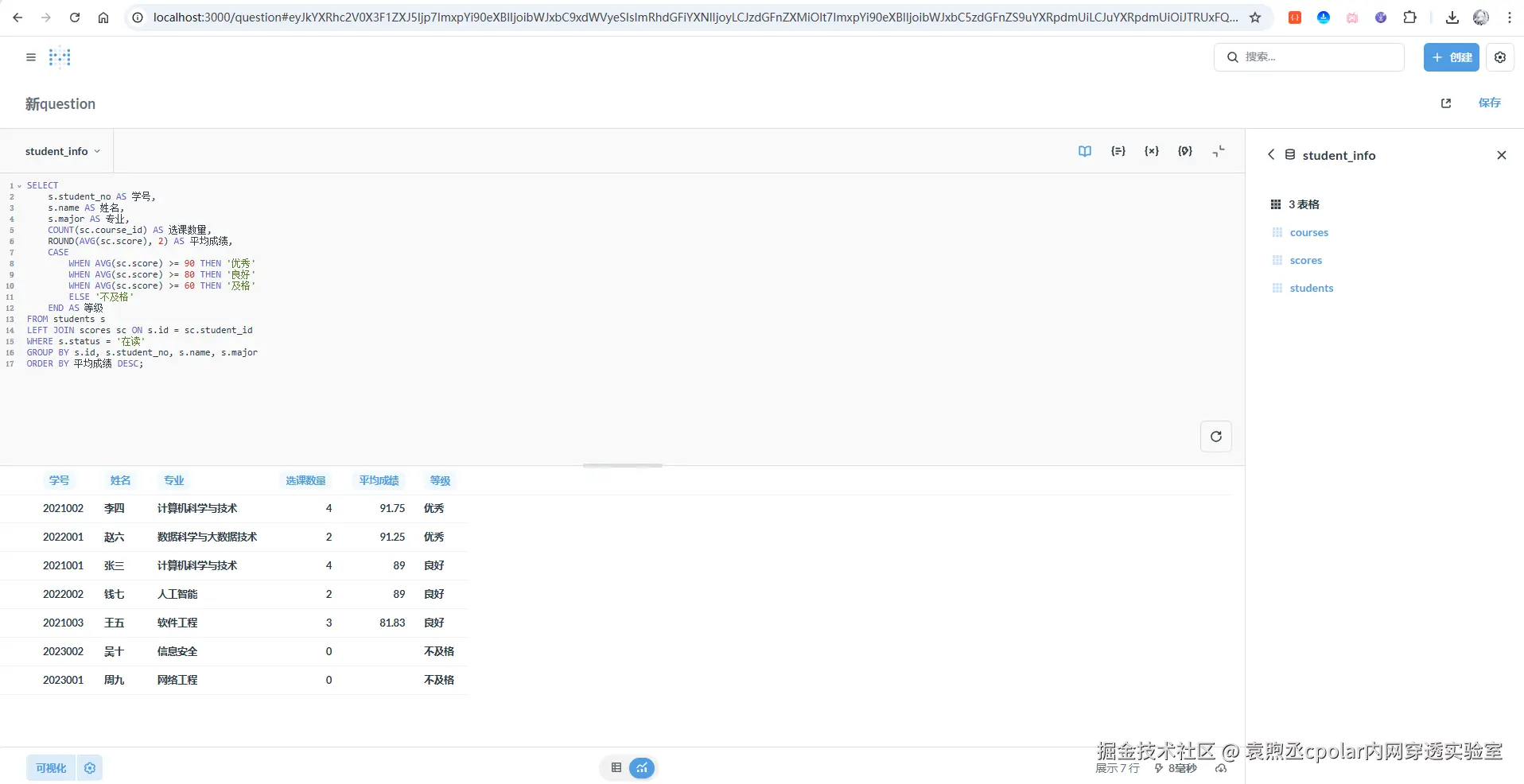
Task: Open the question in a new window icon
Action: click(x=1446, y=103)
